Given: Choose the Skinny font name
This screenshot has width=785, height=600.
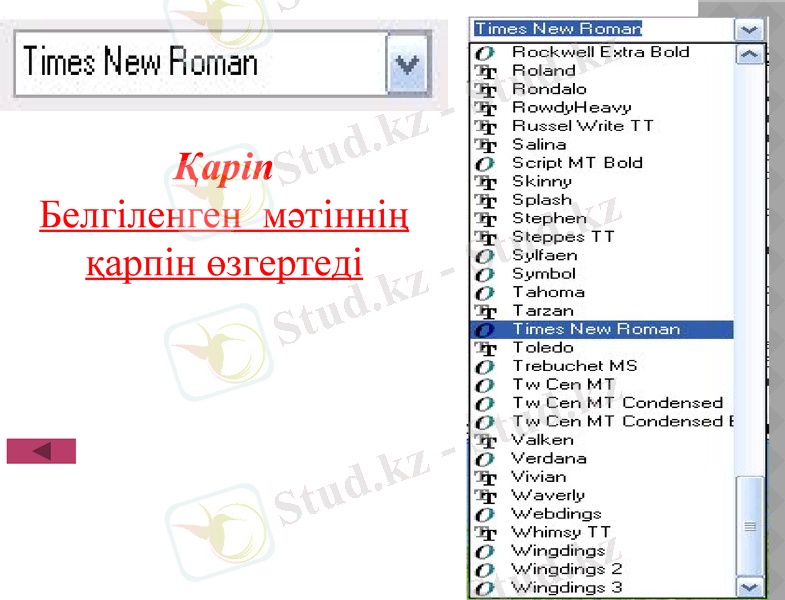Looking at the screenshot, I should click(542, 182).
